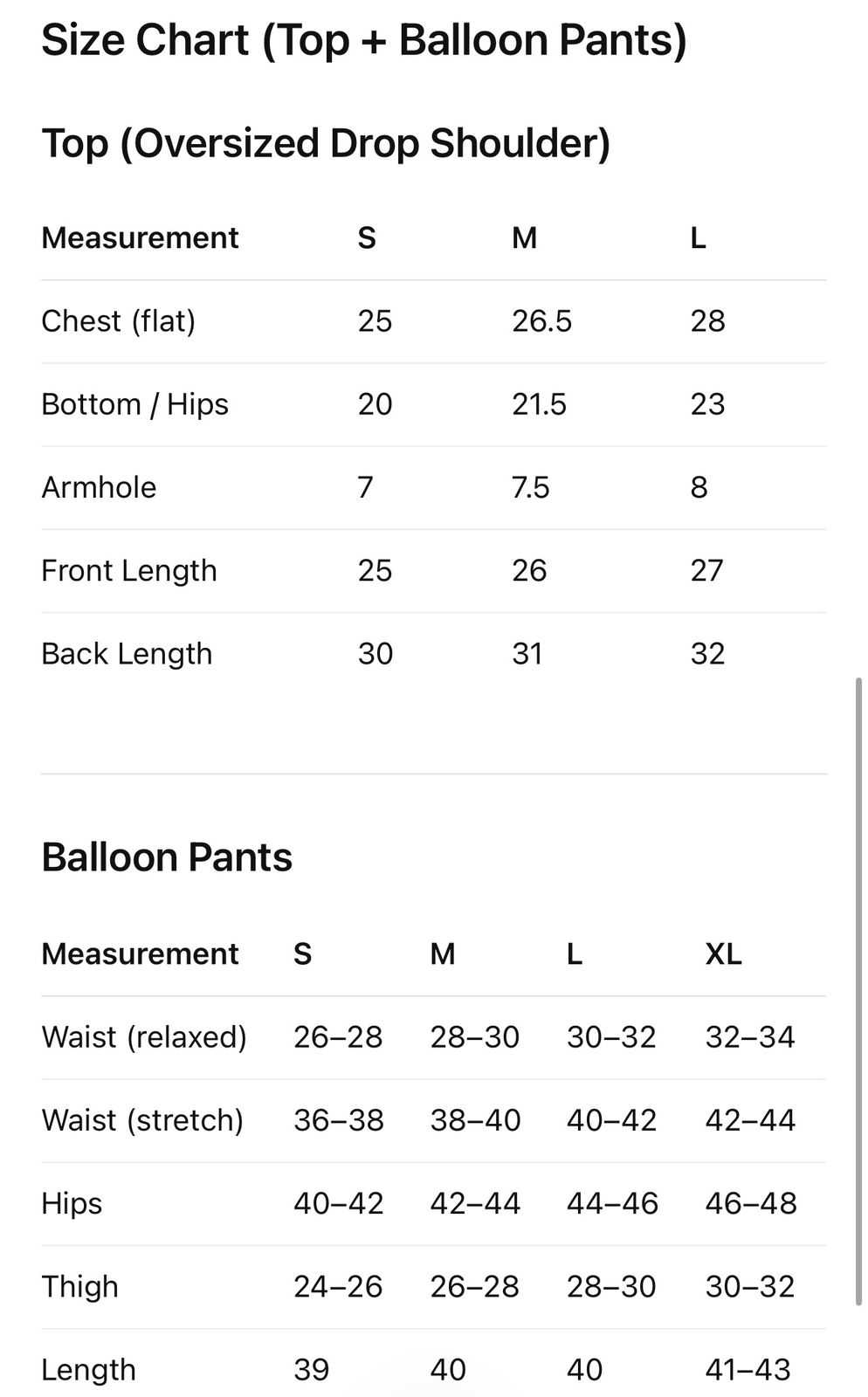Click the 'Top (Oversized Drop Shoulder)' heading
The image size is (868, 1397).
click(x=326, y=143)
